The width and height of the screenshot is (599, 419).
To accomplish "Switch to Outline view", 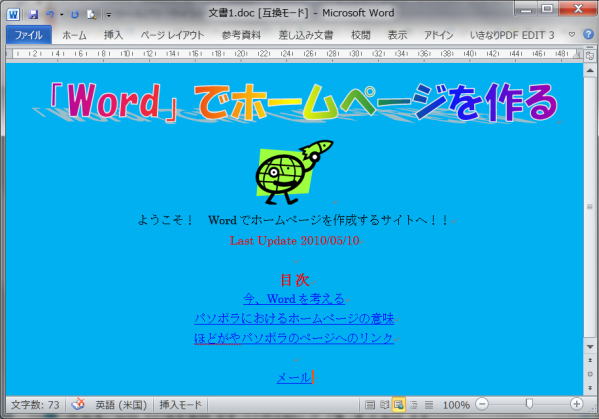I will coord(414,405).
